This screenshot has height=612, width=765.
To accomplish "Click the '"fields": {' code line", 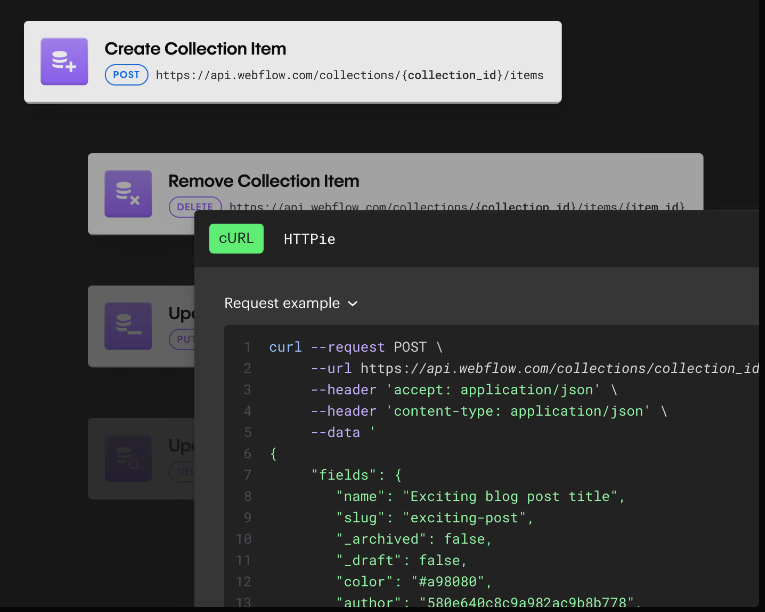I will pos(357,475).
